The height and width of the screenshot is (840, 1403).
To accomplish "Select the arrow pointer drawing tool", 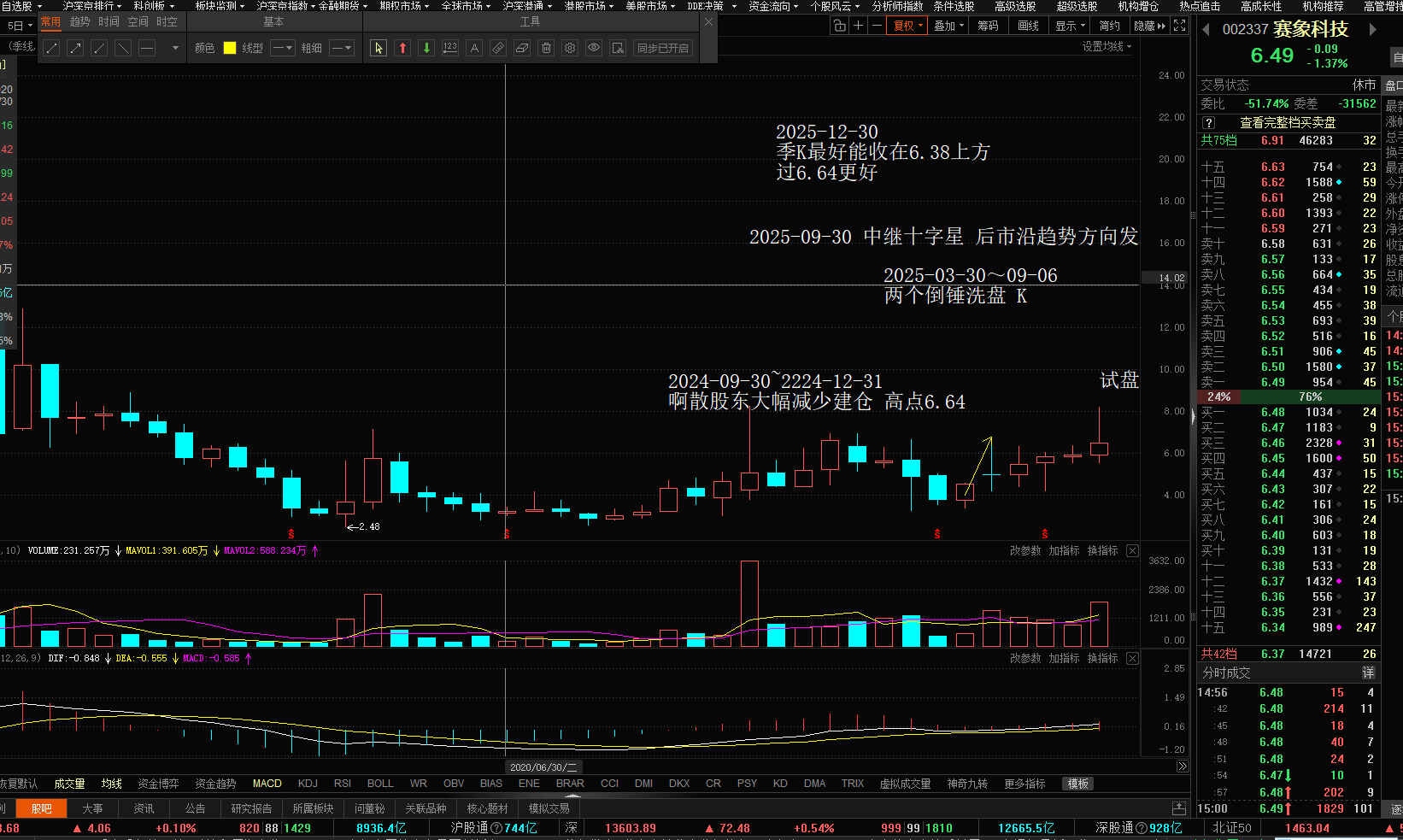I will 379,48.
